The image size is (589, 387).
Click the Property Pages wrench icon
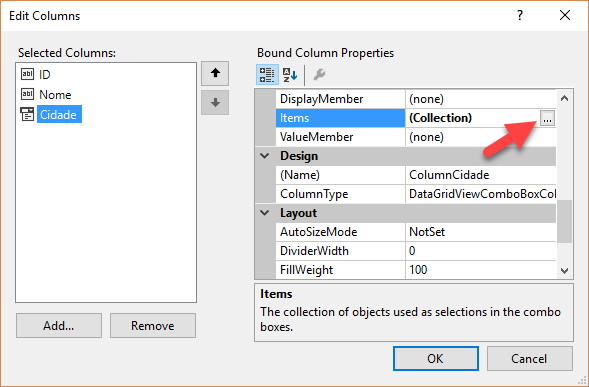[x=319, y=74]
